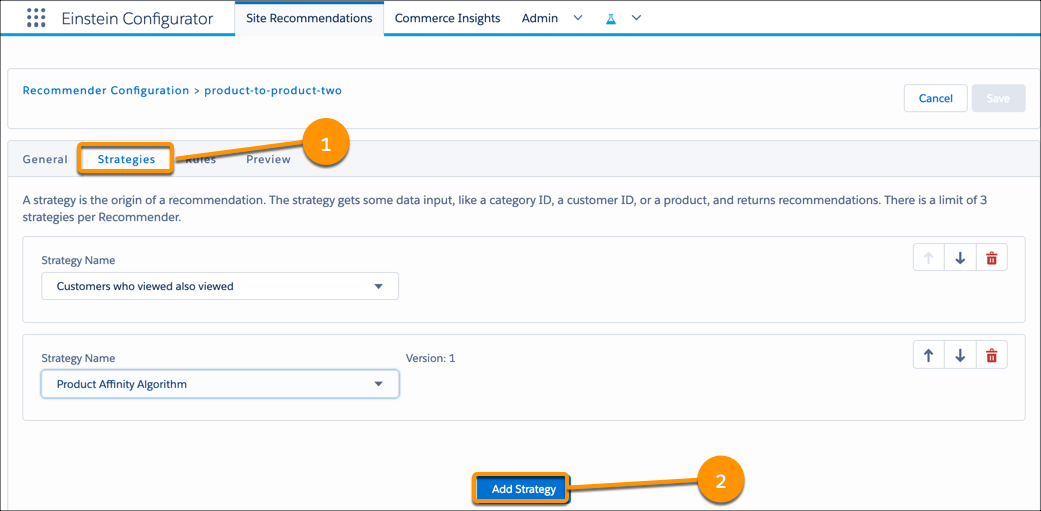The width and height of the screenshot is (1041, 511).
Task: Open the 'Product Affinity Algorithm' strategy dropdown
Action: (220, 384)
